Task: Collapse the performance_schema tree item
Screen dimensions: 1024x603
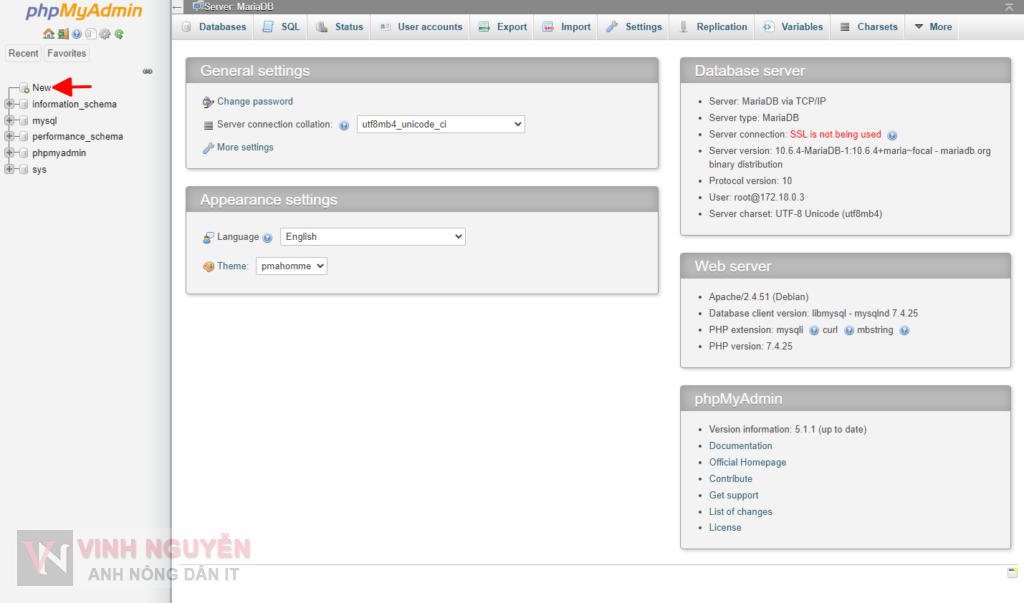Action: (8, 136)
